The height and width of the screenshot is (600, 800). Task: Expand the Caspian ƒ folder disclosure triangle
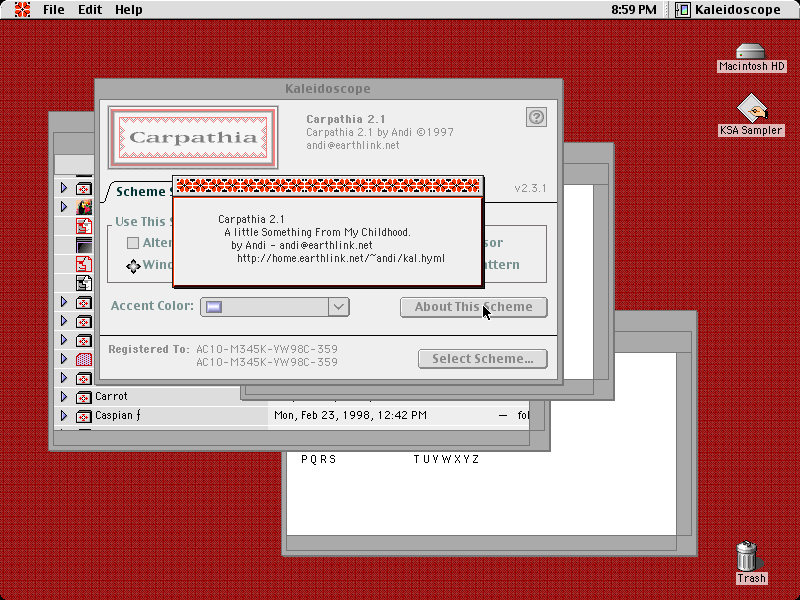64,416
